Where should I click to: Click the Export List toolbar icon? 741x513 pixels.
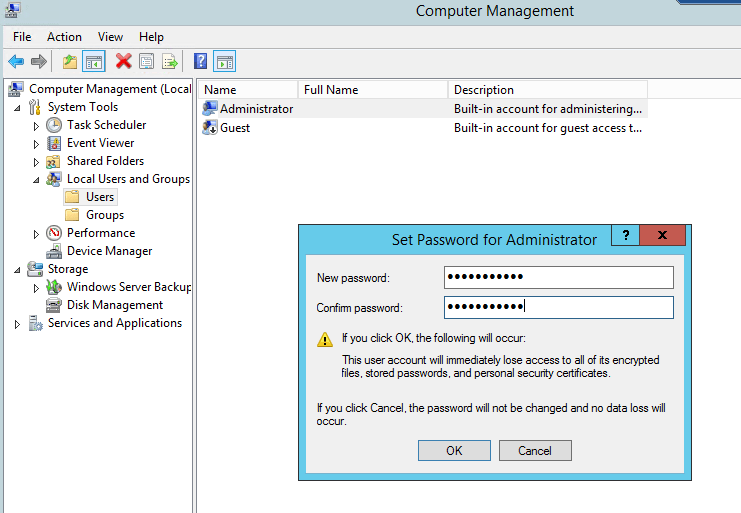(170, 62)
